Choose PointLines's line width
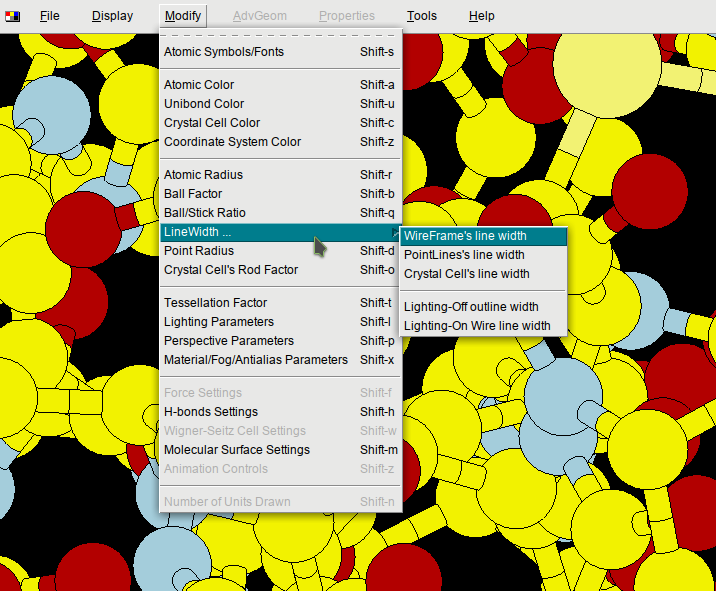The image size is (716, 591). (x=483, y=255)
